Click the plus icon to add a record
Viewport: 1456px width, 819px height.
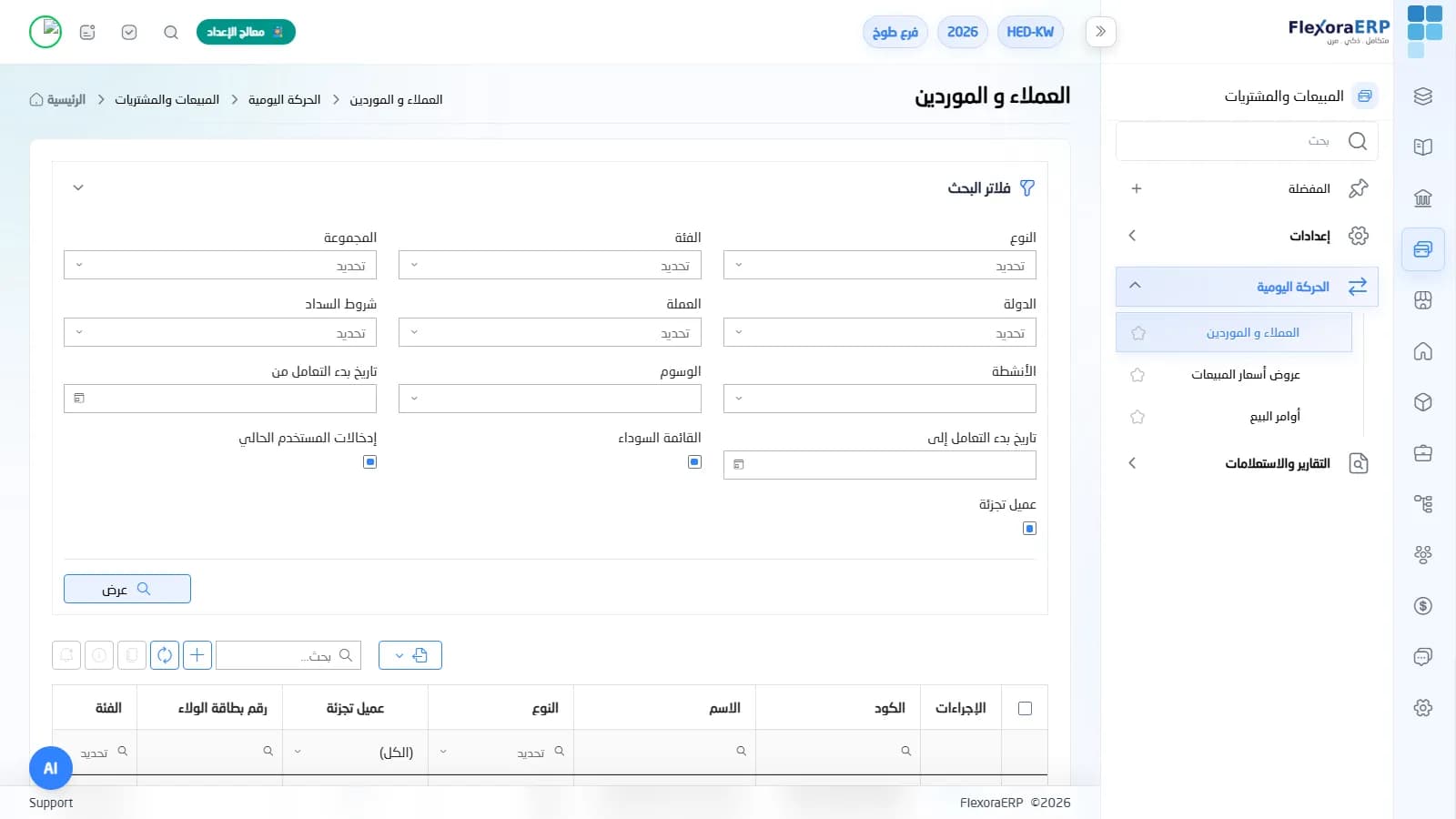197,655
